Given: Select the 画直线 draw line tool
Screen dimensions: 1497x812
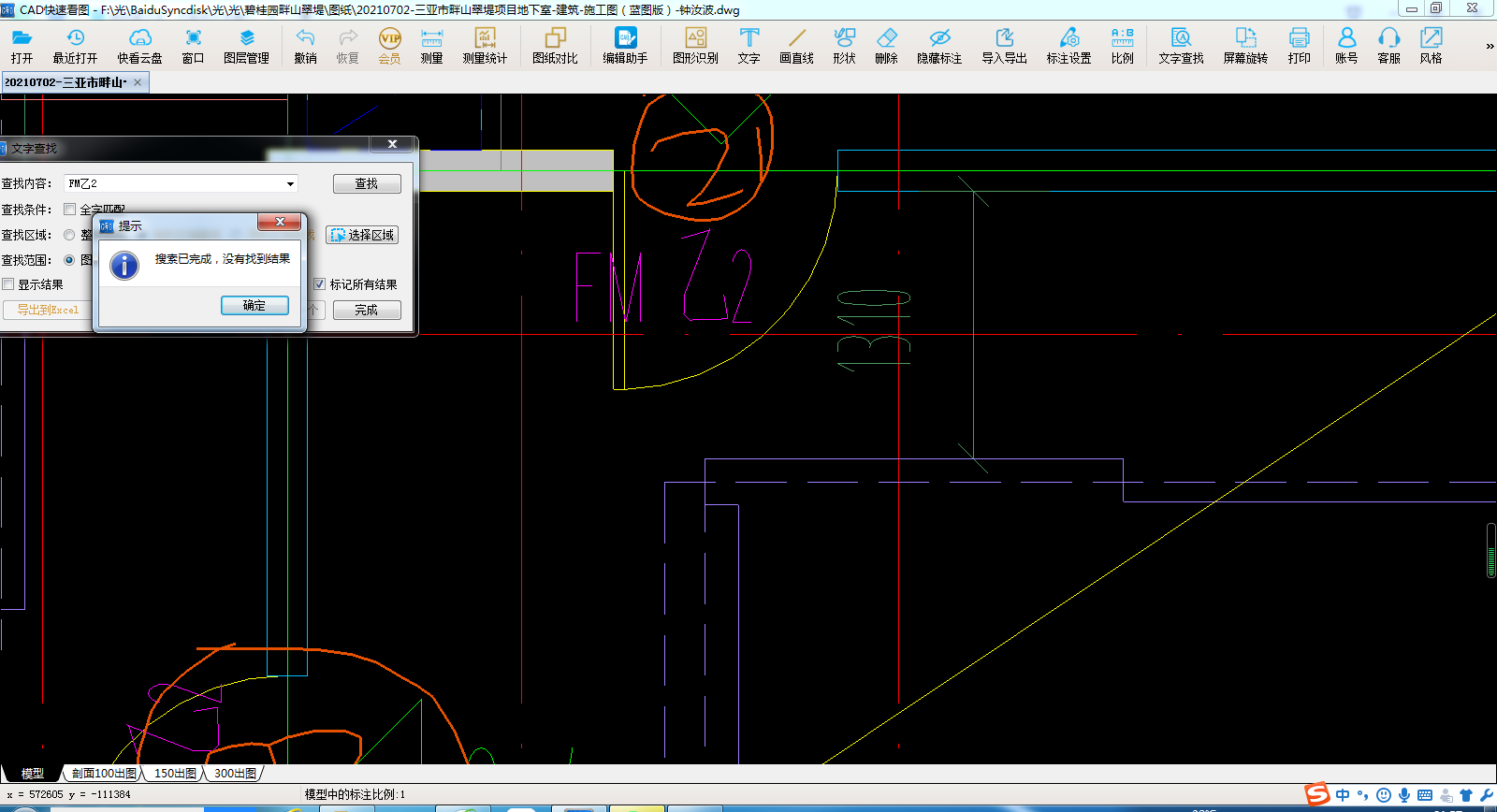Looking at the screenshot, I should click(796, 45).
